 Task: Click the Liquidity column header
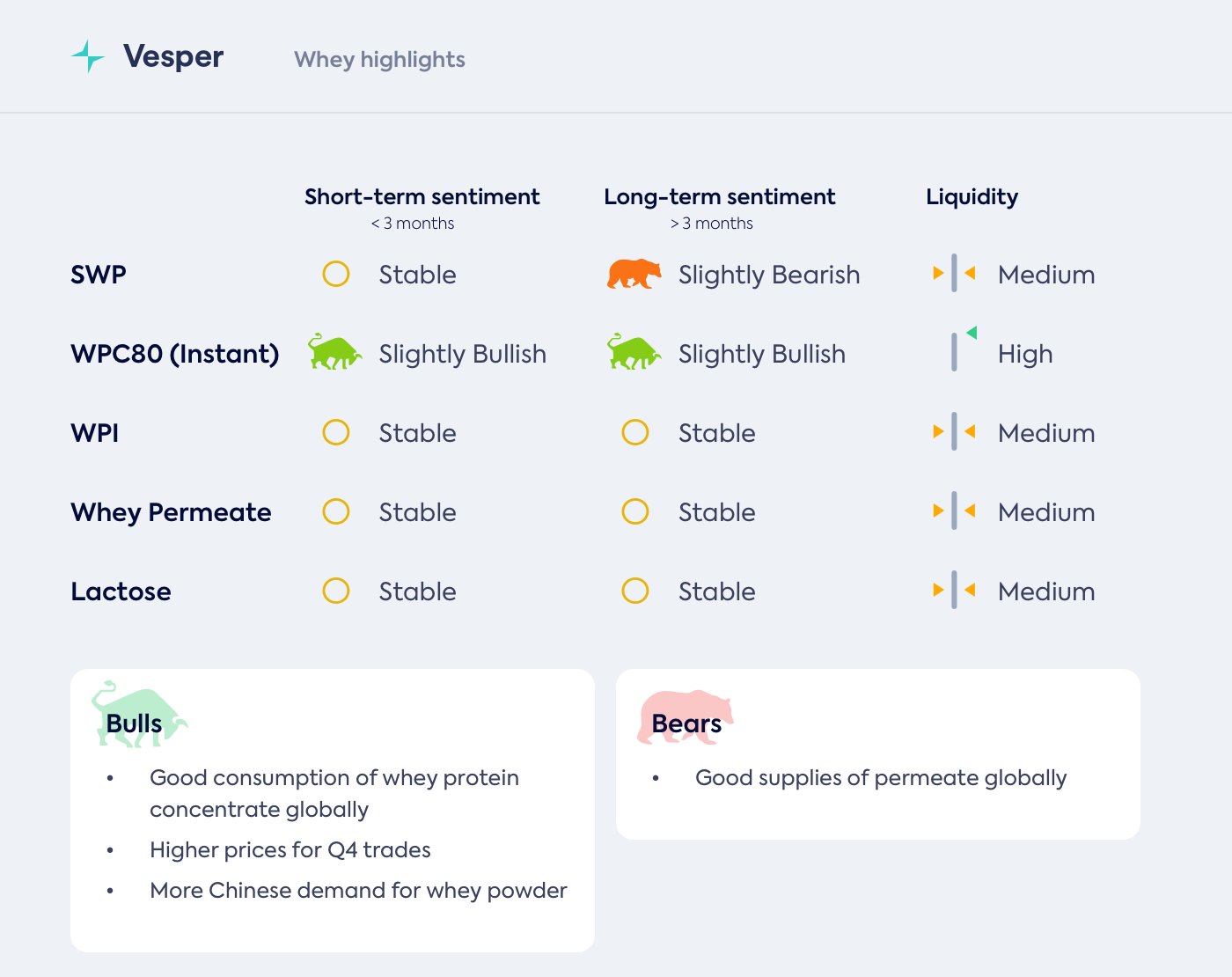972,196
